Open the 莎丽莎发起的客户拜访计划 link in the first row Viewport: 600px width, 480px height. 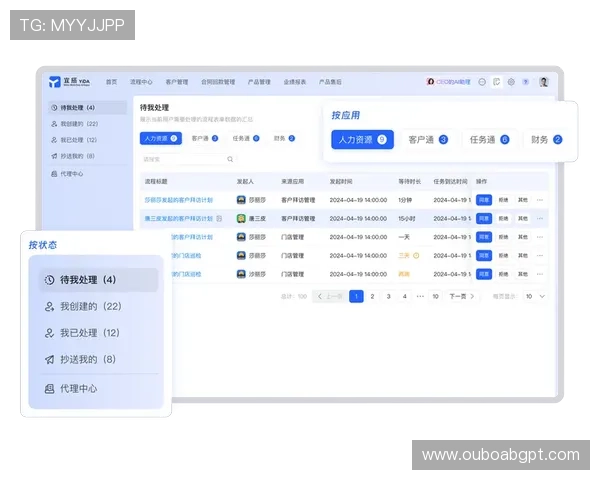179,200
